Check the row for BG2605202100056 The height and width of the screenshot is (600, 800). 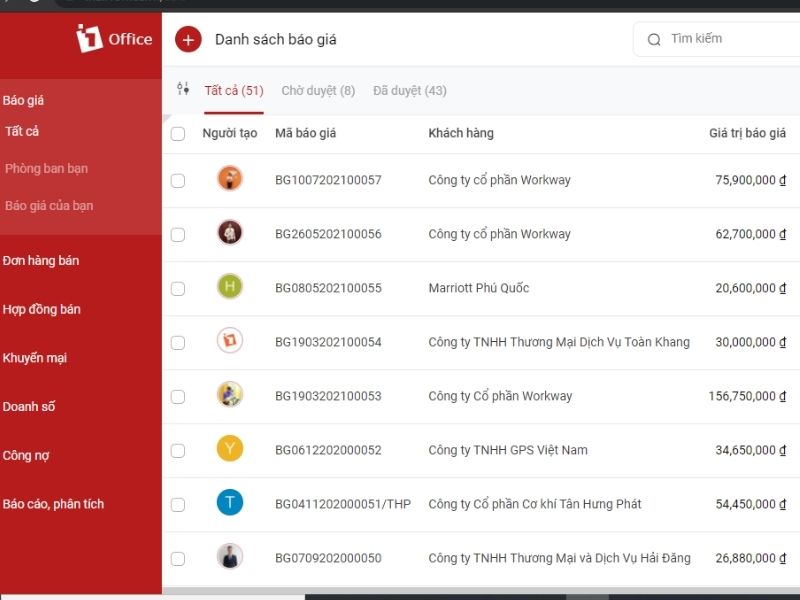(x=178, y=235)
